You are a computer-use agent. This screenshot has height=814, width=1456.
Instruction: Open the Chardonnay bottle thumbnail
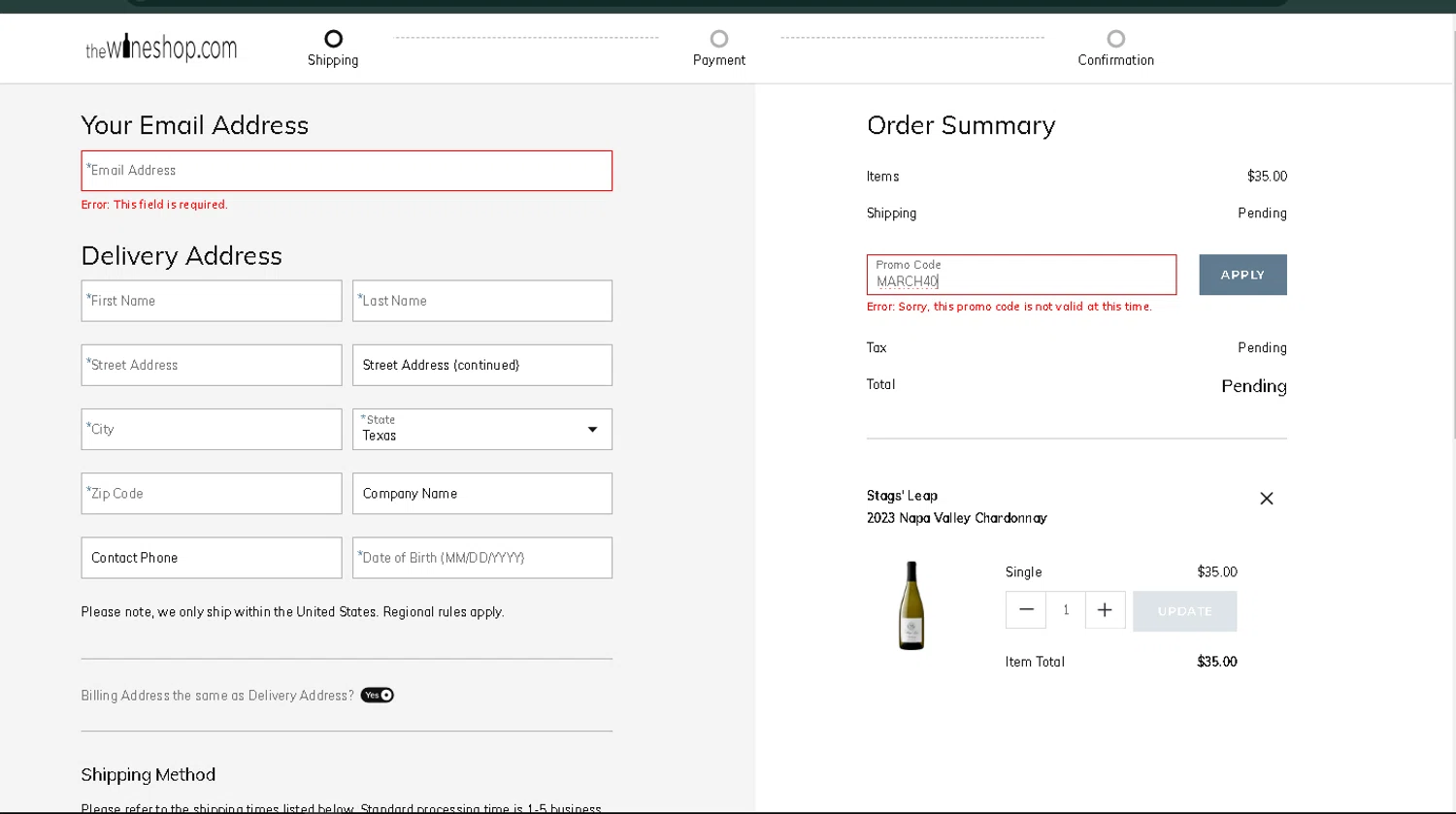pyautogui.click(x=911, y=605)
